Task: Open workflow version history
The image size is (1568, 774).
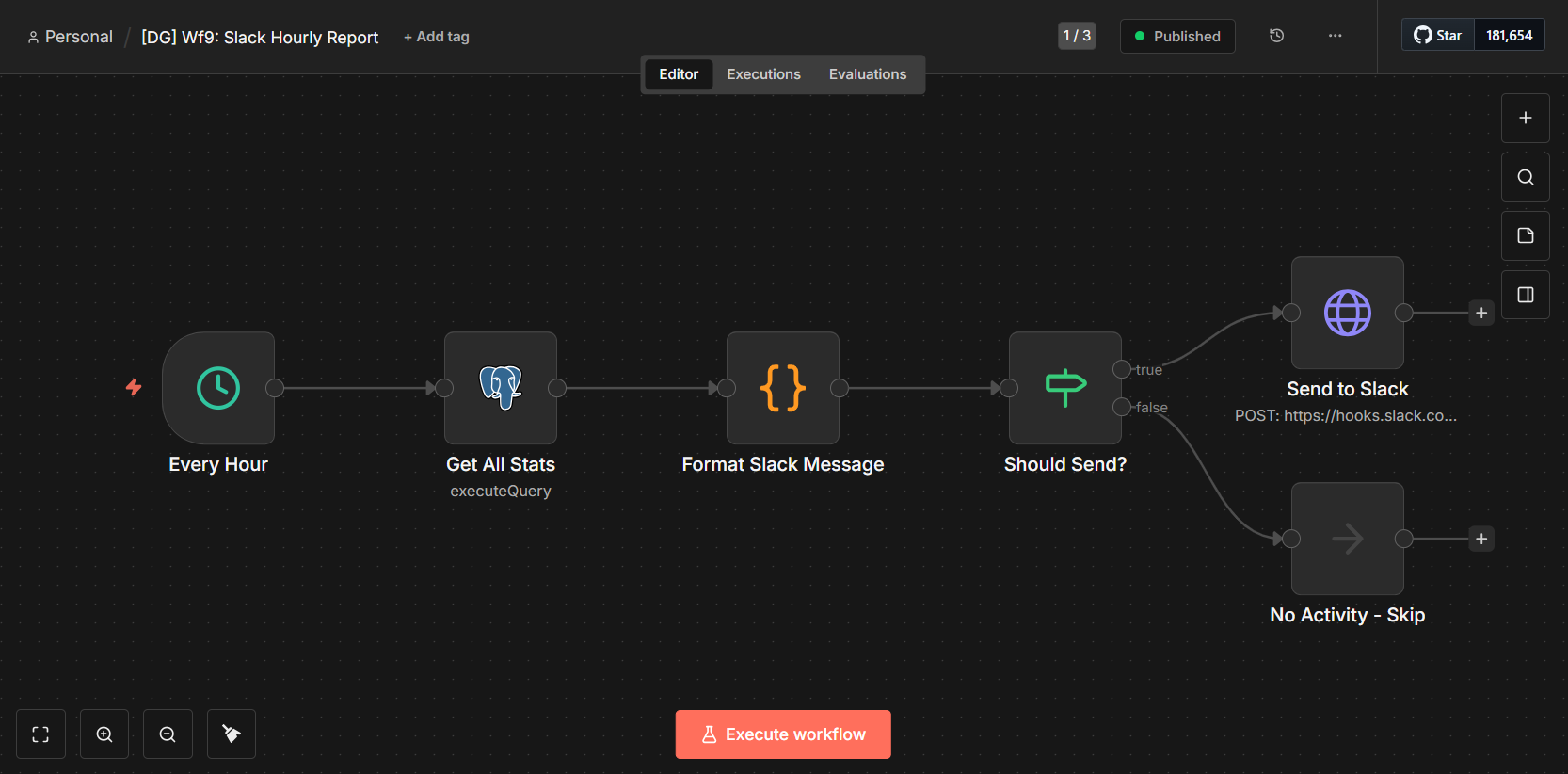Action: (1277, 36)
